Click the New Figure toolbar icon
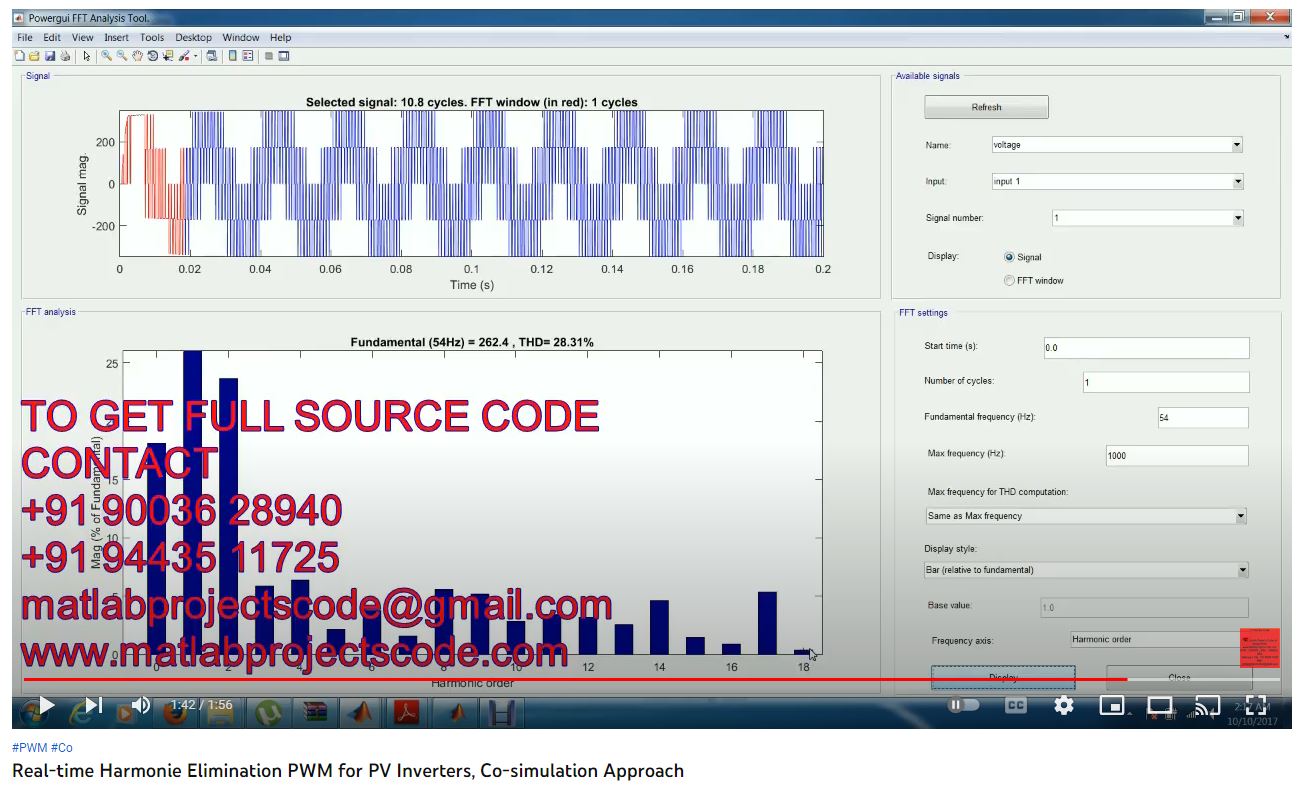 (19, 57)
